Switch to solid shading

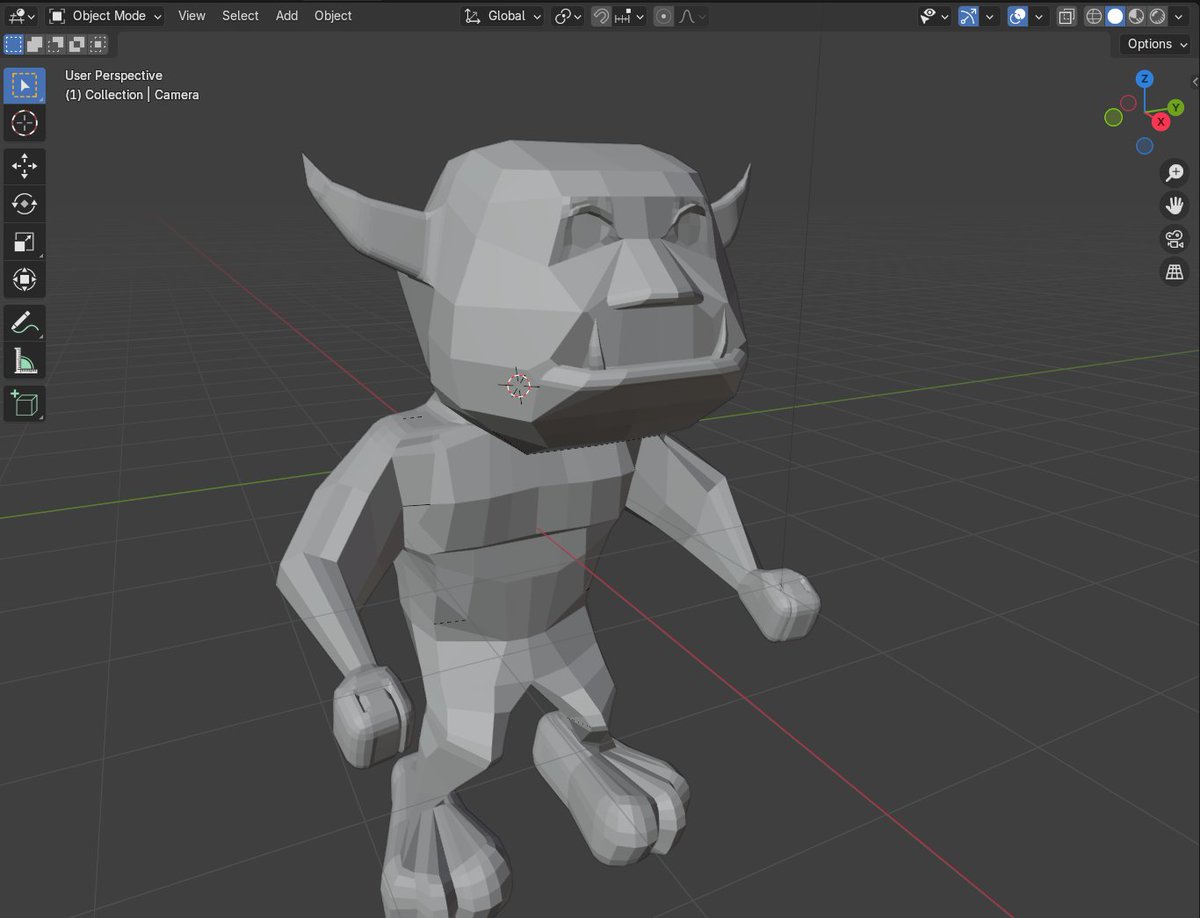tap(1114, 16)
